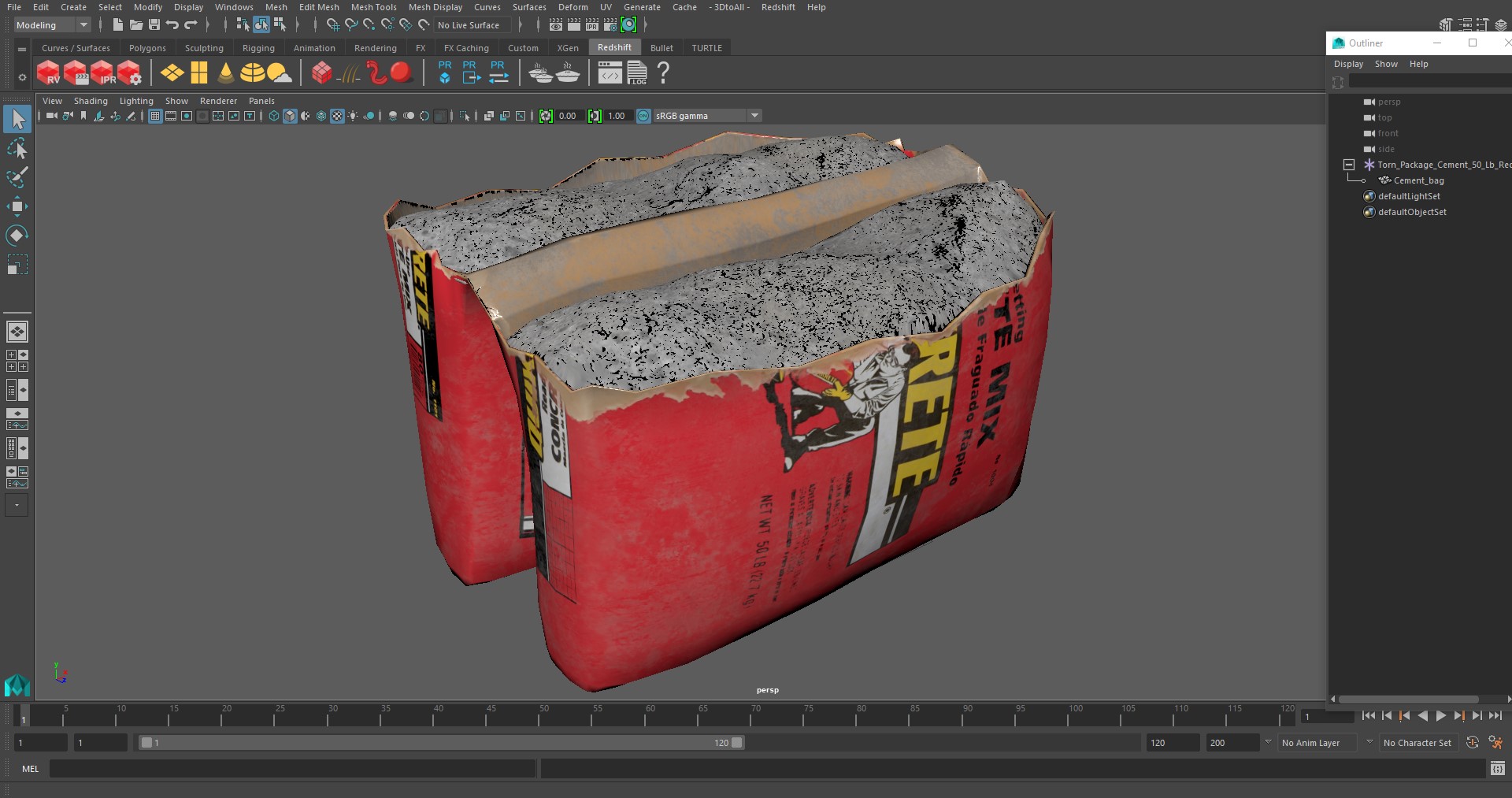Toggle viewport grid display icon
This screenshot has height=798, width=1512.
point(155,116)
